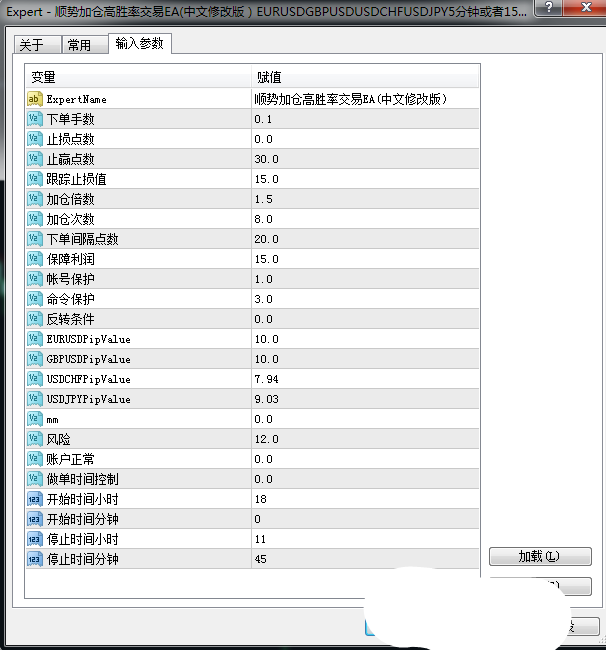Click the icon next to 风险
Viewport: 606px width, 650px height.
(34, 439)
